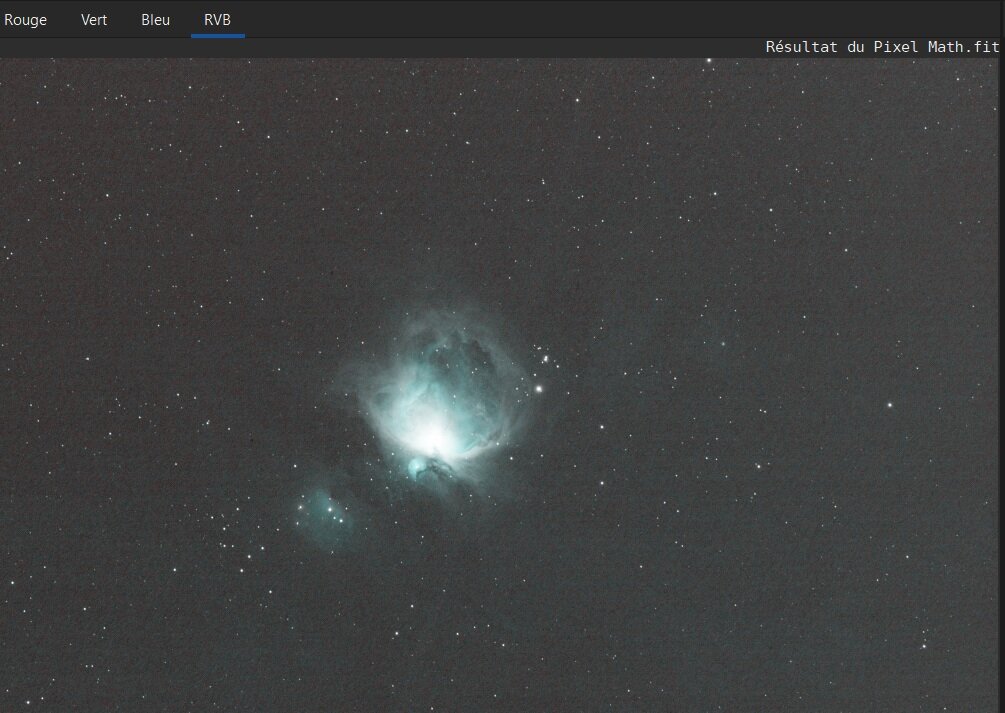Select the Bleu channel tab
1005x713 pixels.
(156, 20)
